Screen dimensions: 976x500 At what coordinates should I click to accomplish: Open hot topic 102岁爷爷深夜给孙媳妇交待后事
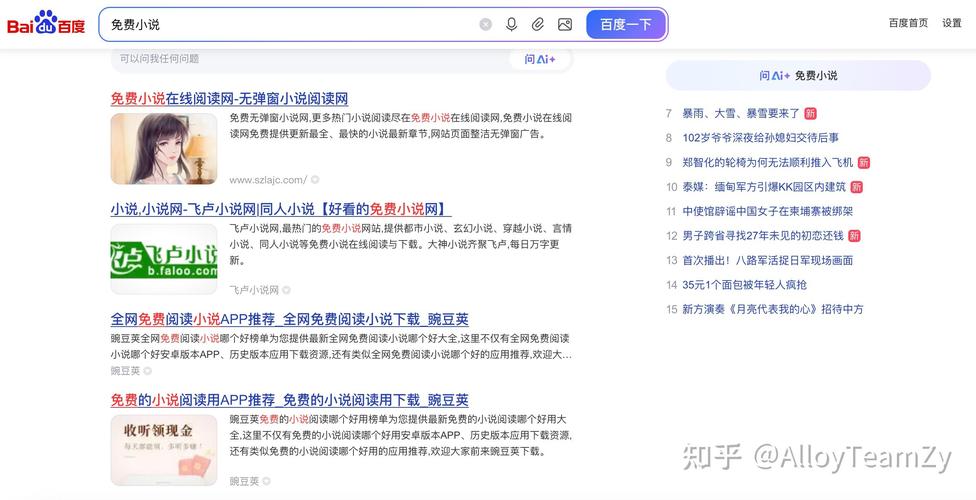[761, 138]
